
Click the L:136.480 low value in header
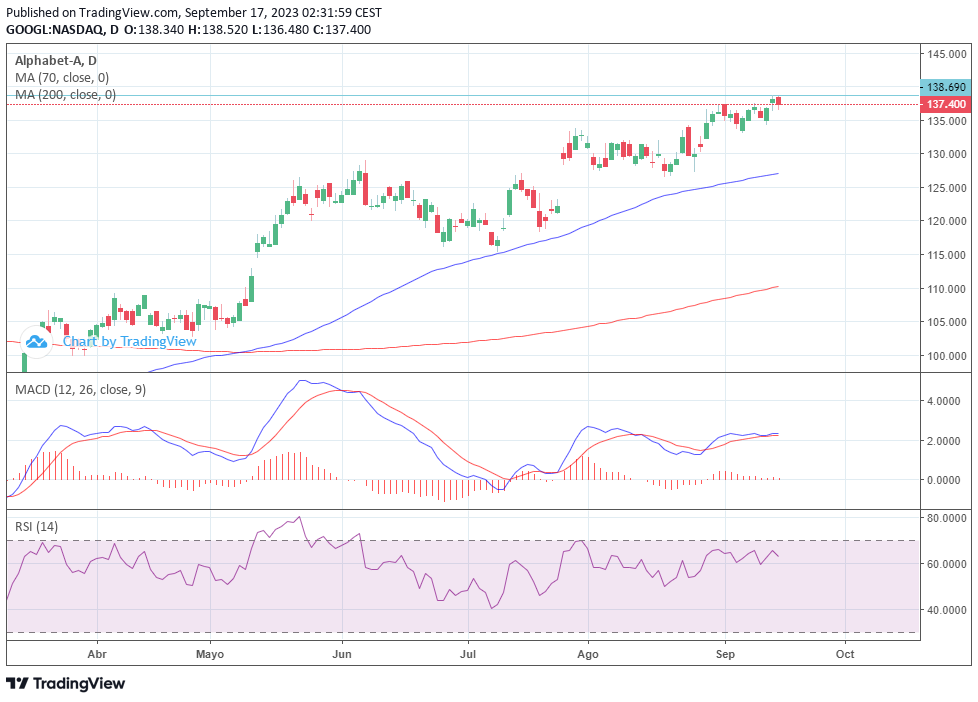280,30
